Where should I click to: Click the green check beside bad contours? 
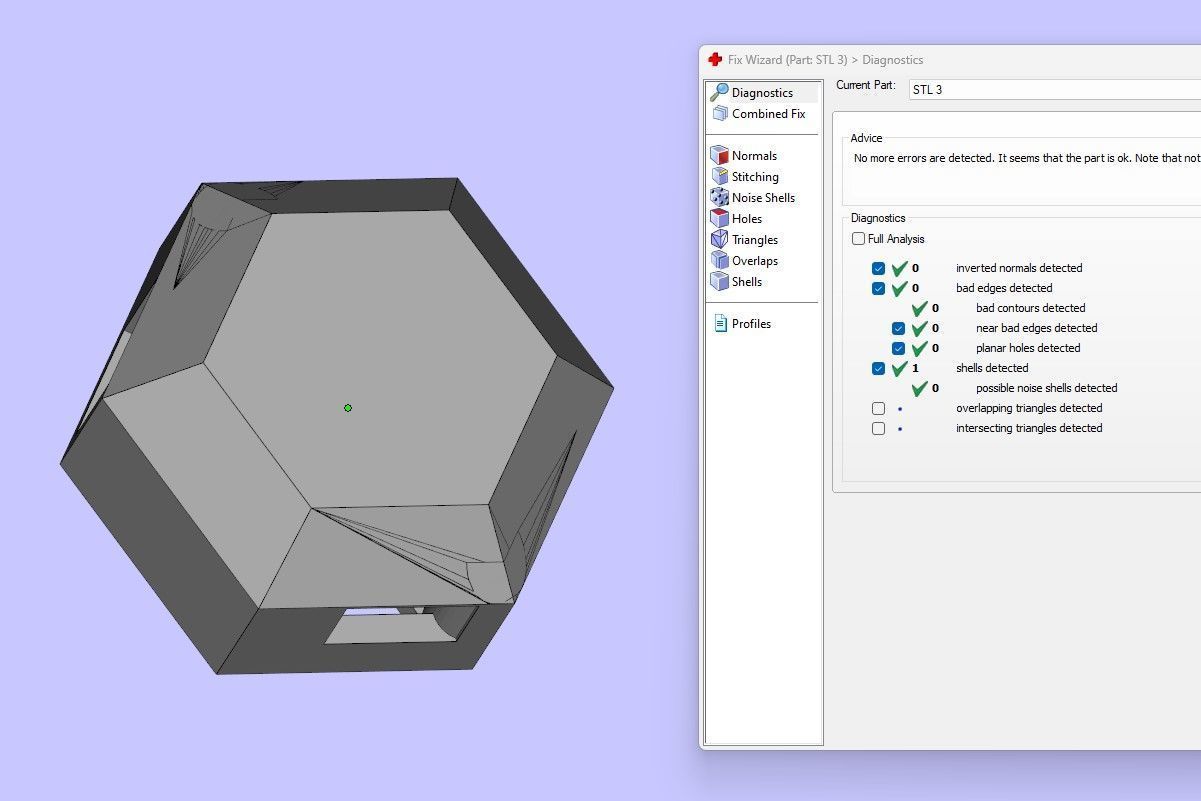point(919,308)
